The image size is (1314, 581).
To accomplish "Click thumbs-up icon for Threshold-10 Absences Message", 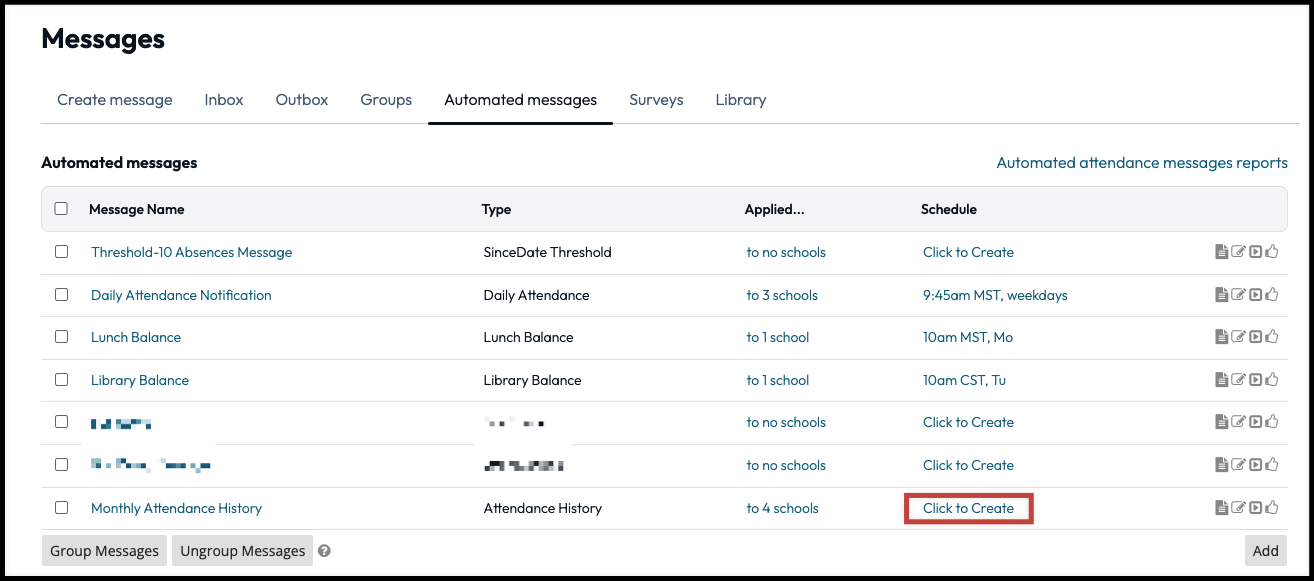I will pos(1272,253).
